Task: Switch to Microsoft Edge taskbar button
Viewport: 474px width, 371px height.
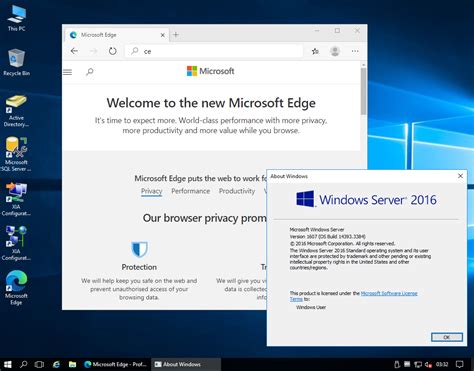Action: 115,364
